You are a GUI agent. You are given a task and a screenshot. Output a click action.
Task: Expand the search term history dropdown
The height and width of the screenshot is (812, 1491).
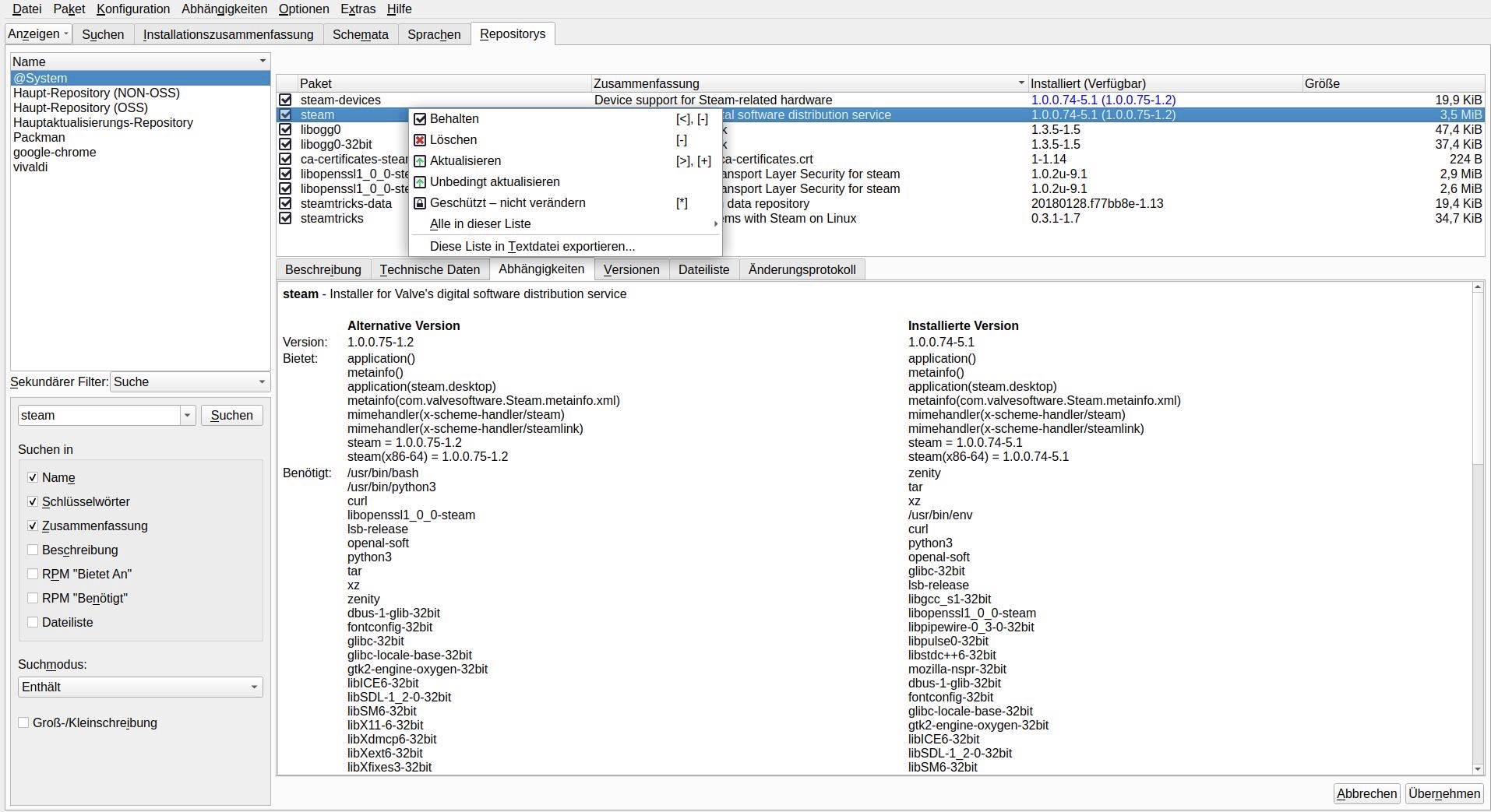coord(187,416)
